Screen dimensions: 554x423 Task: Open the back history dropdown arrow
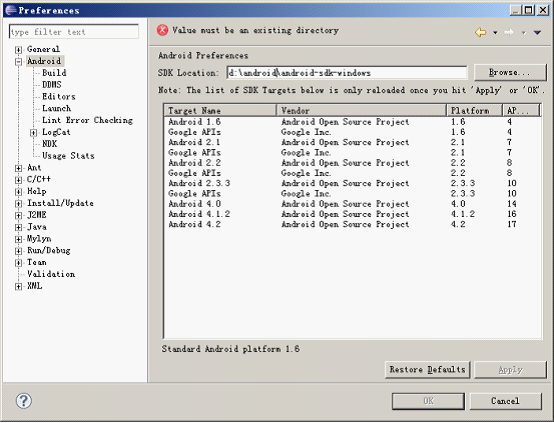495,33
